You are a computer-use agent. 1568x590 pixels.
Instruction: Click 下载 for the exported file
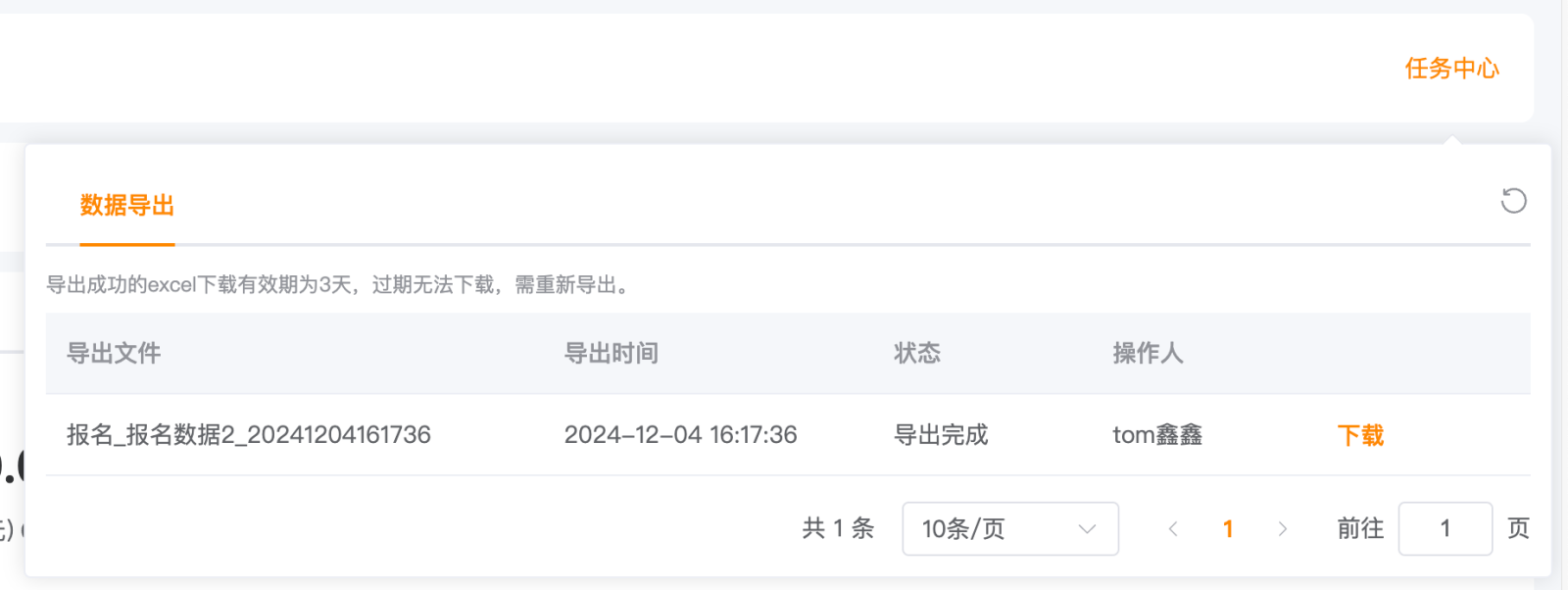click(1361, 435)
